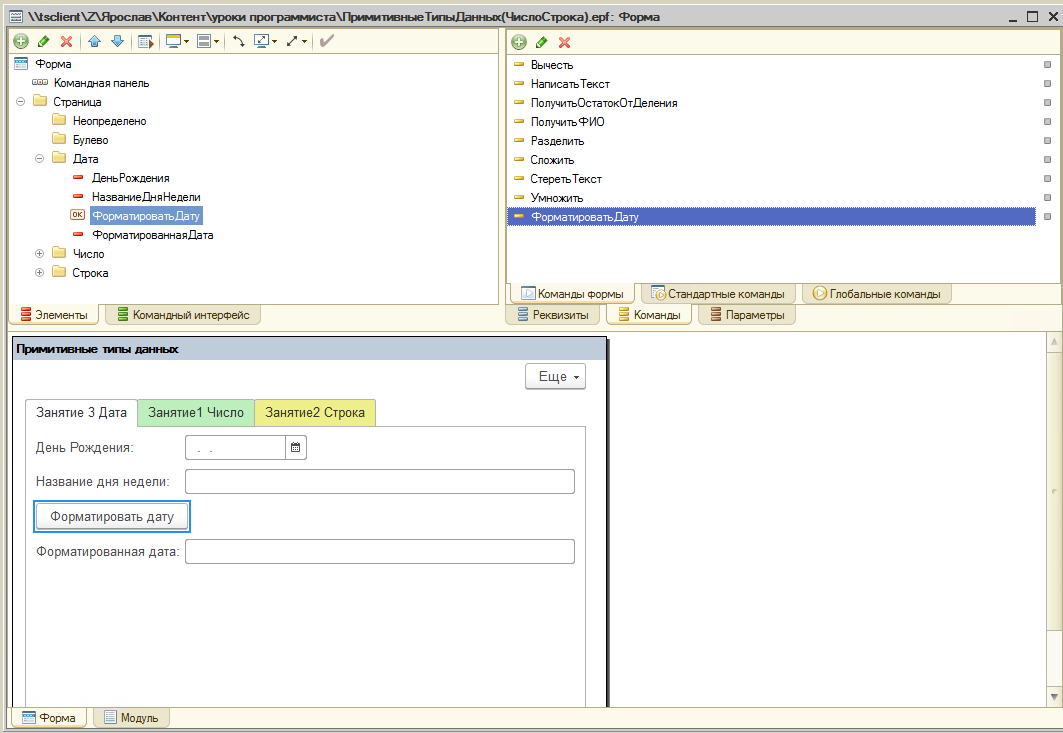The width and height of the screenshot is (1063, 733).
Task: Click the Название дня недели input field
Action: [380, 482]
